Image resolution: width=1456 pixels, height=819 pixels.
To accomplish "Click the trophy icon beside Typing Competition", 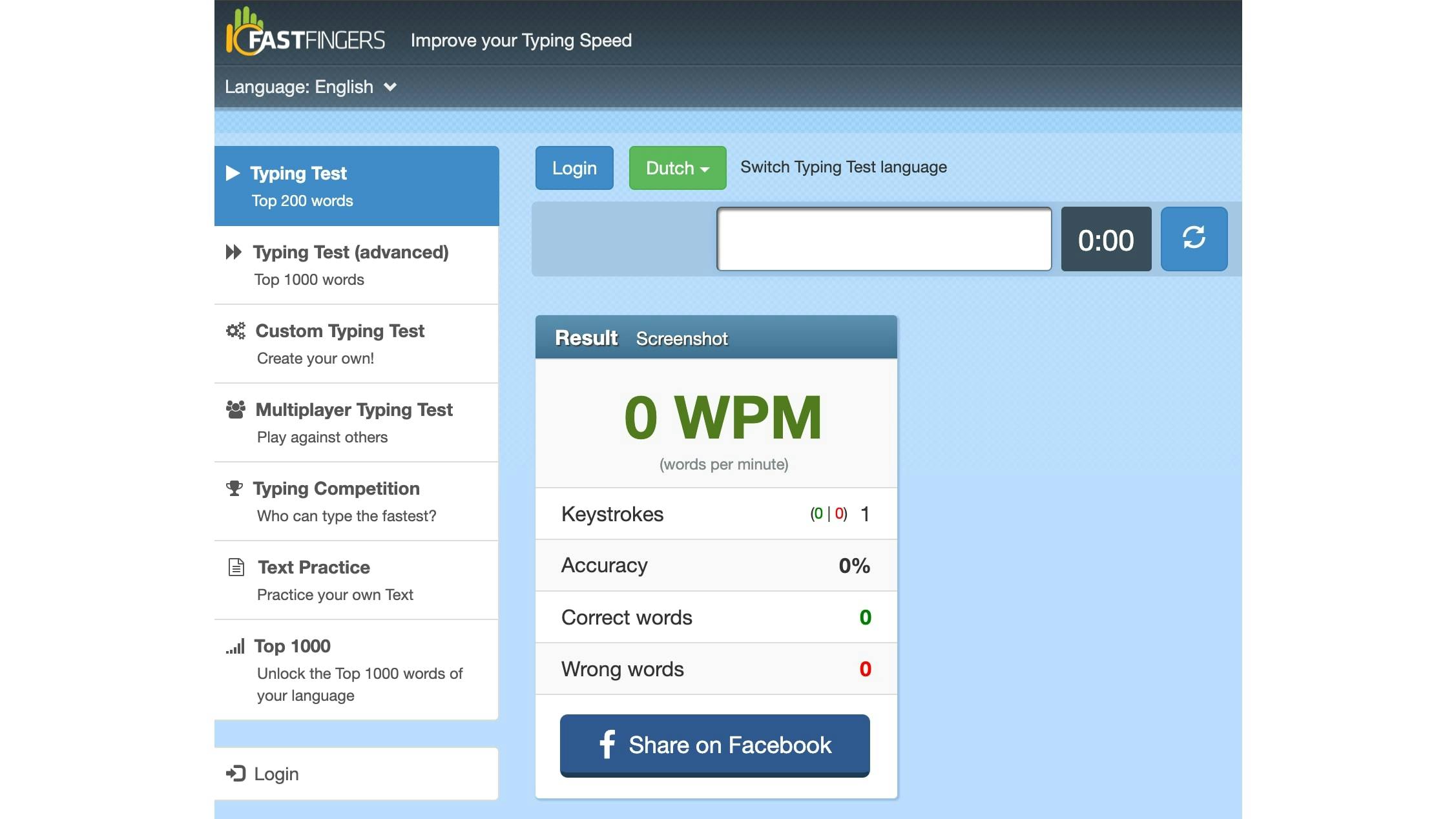I will 234,488.
